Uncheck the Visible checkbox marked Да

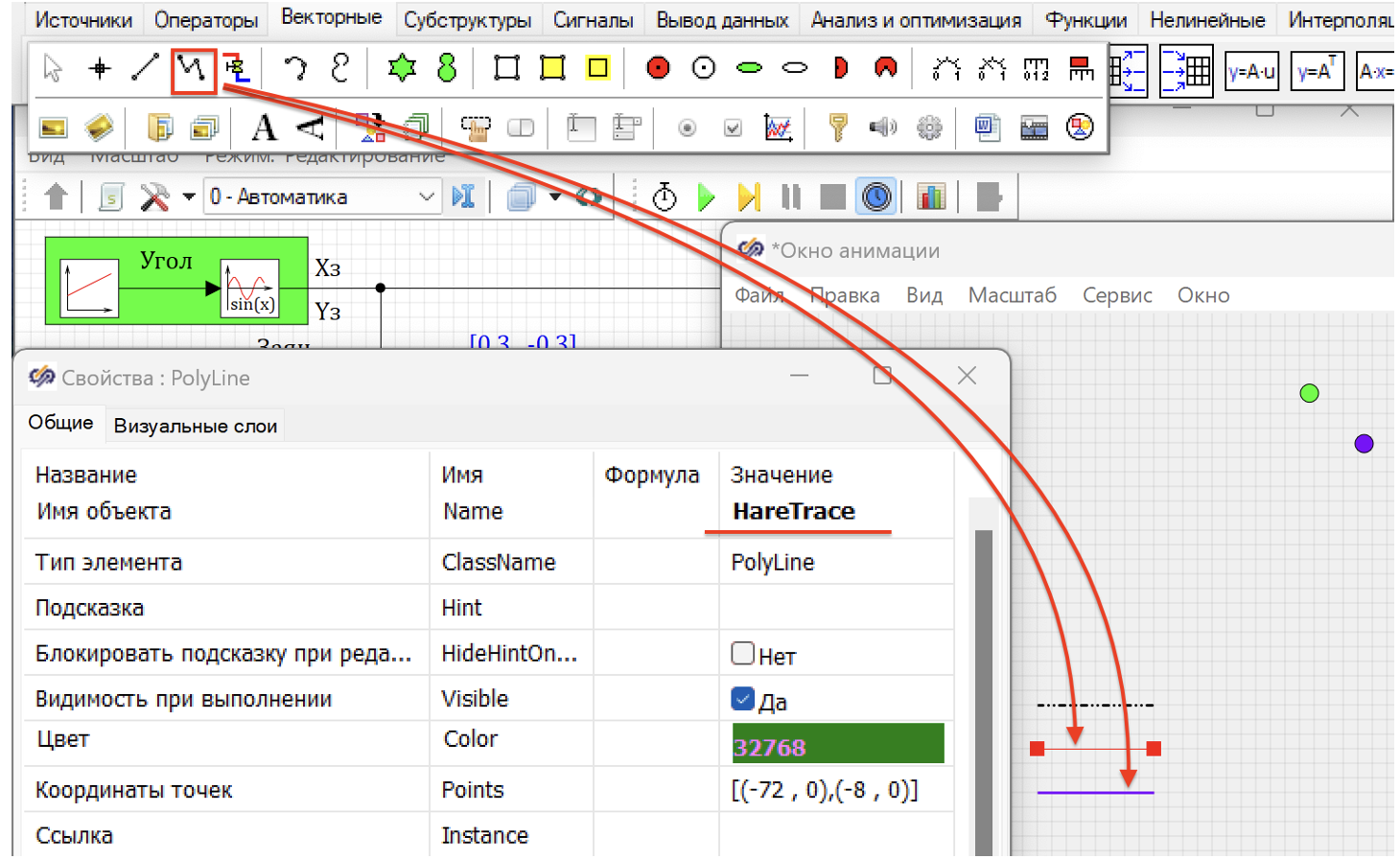(x=742, y=699)
